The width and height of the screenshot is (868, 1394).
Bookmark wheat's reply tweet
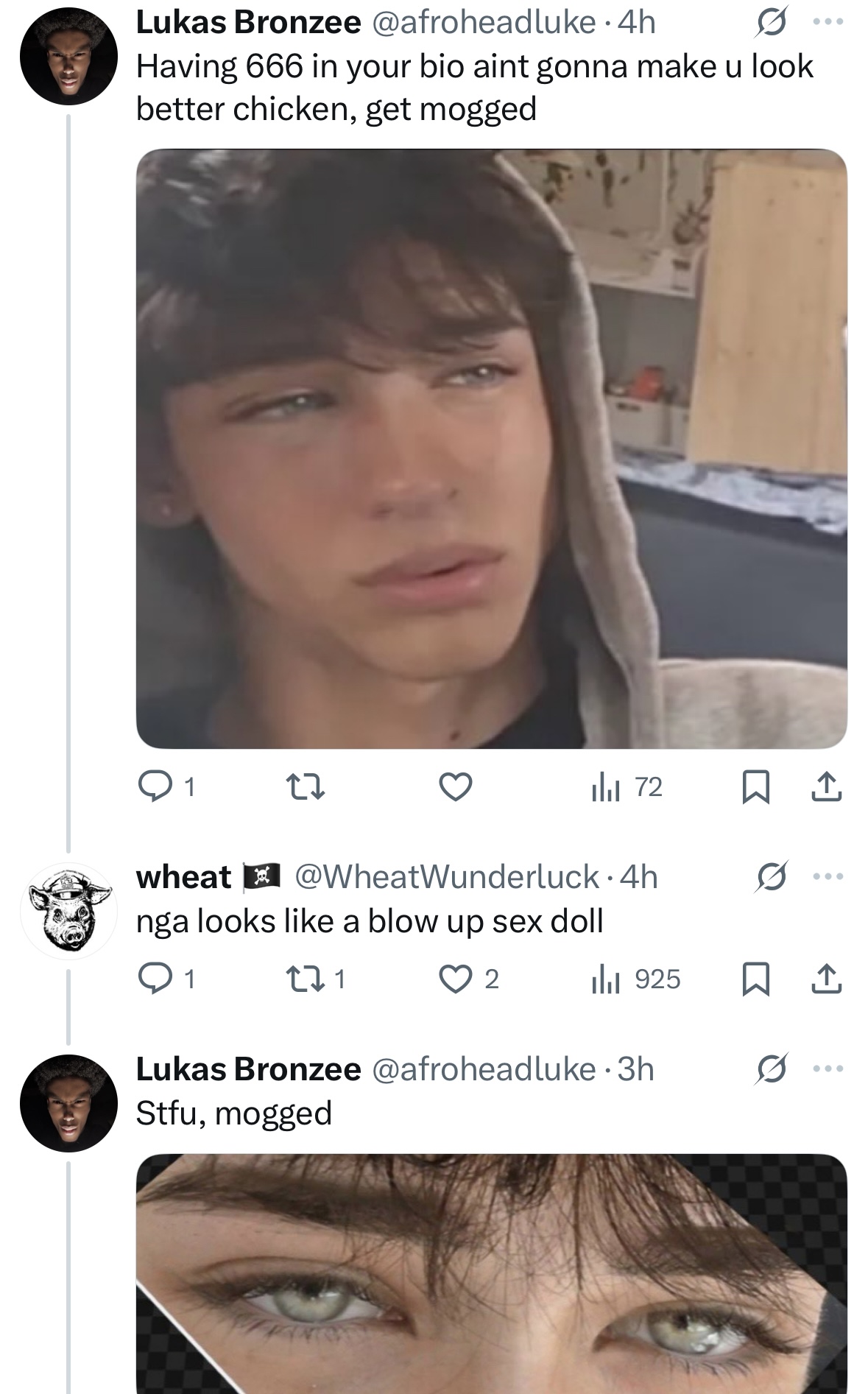click(x=755, y=979)
